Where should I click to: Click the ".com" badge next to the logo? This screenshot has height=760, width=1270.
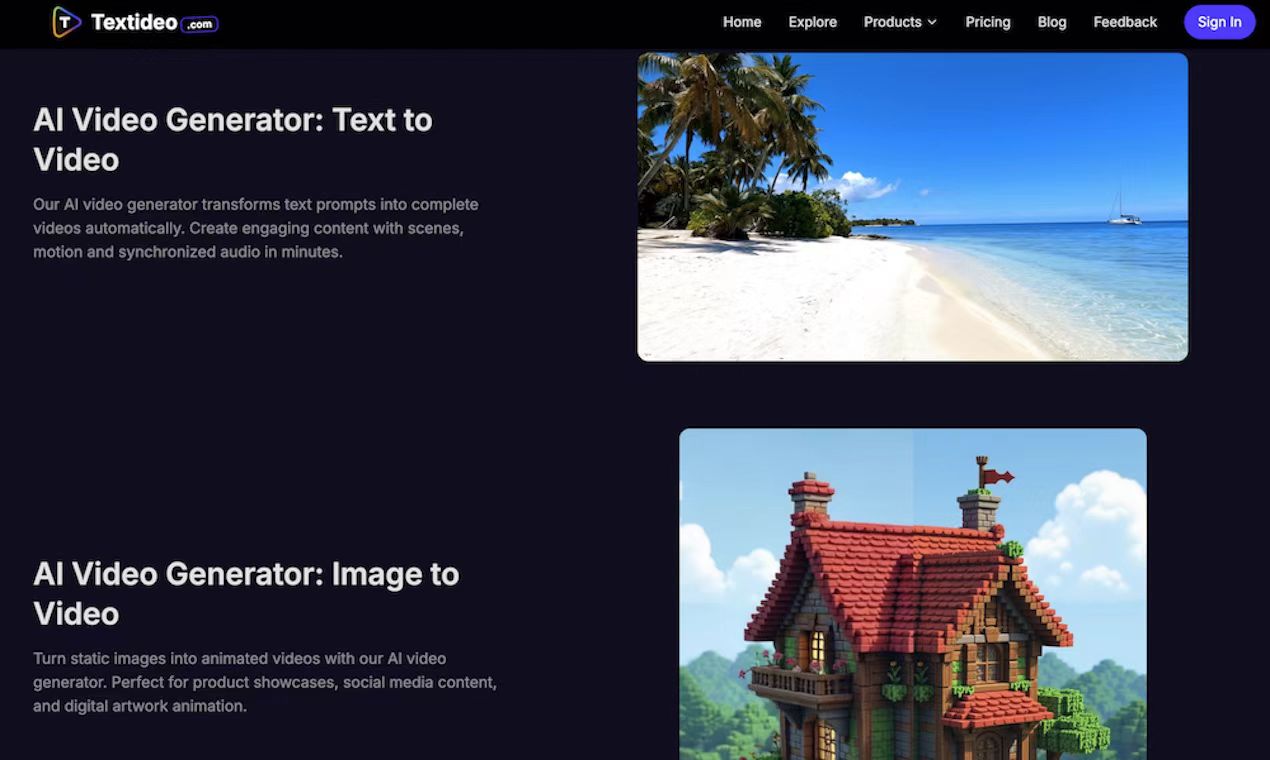tap(201, 22)
